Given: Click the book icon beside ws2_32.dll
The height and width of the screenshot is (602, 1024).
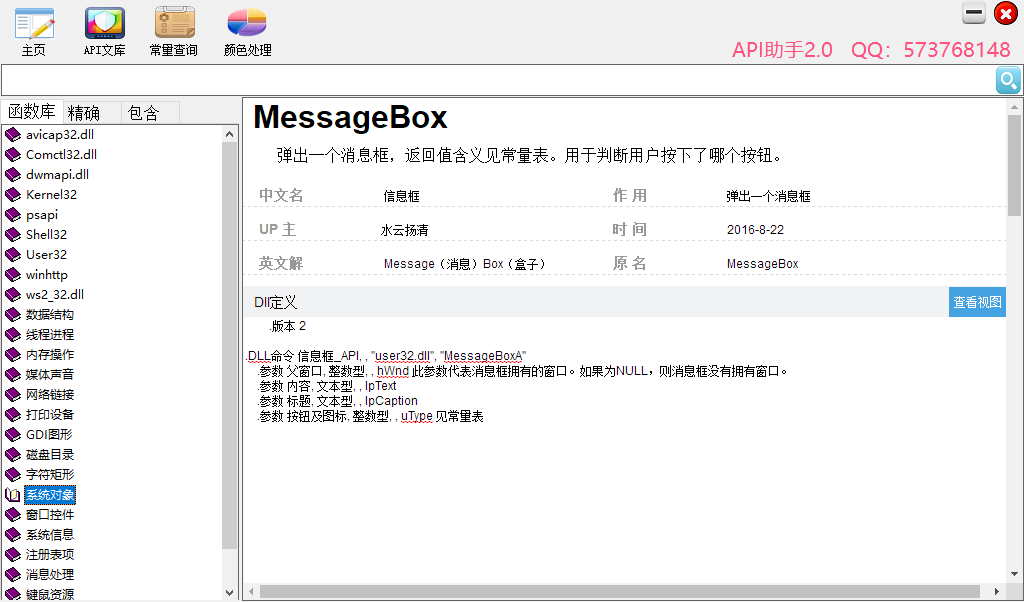Looking at the screenshot, I should [13, 295].
